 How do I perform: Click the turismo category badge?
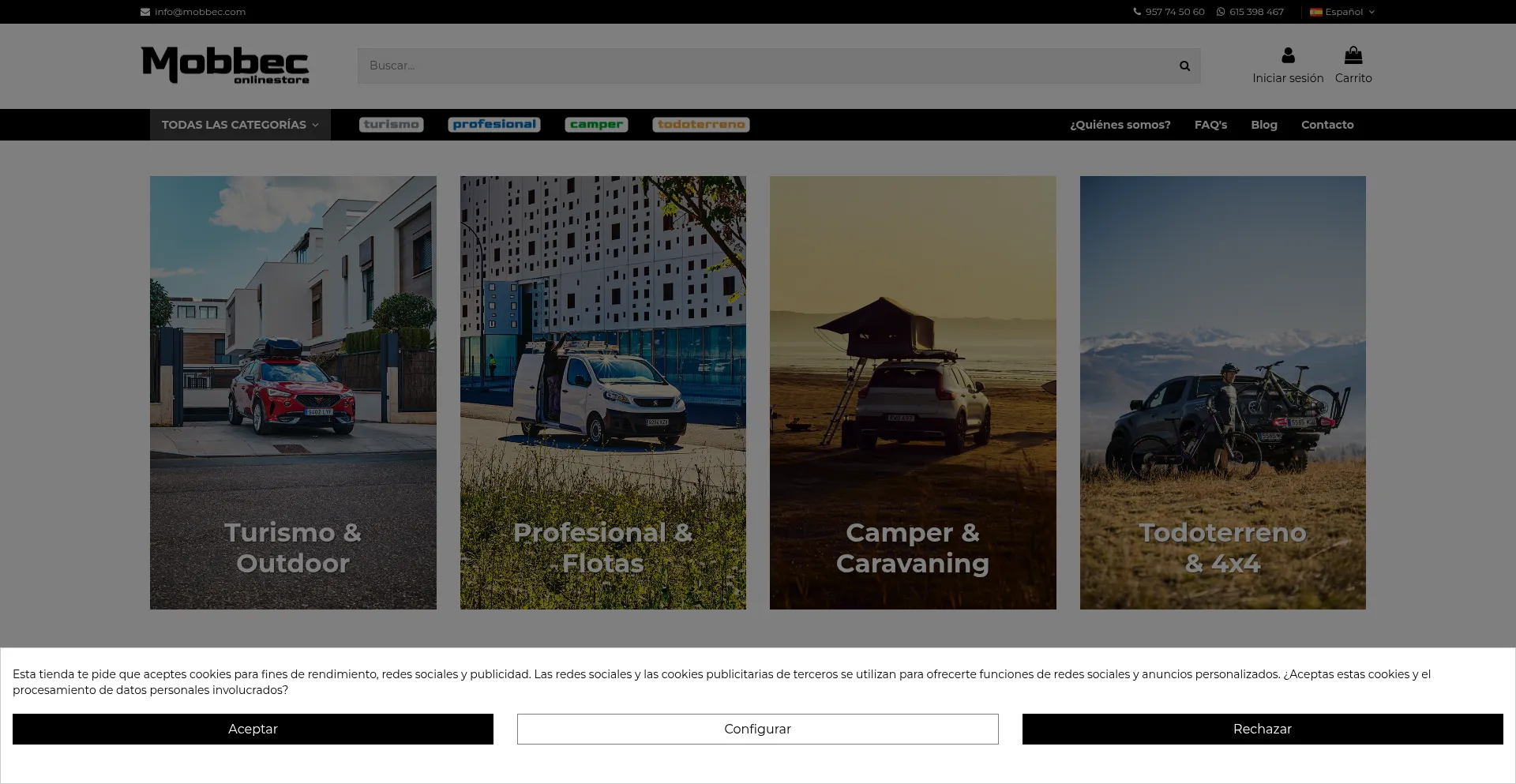391,125
